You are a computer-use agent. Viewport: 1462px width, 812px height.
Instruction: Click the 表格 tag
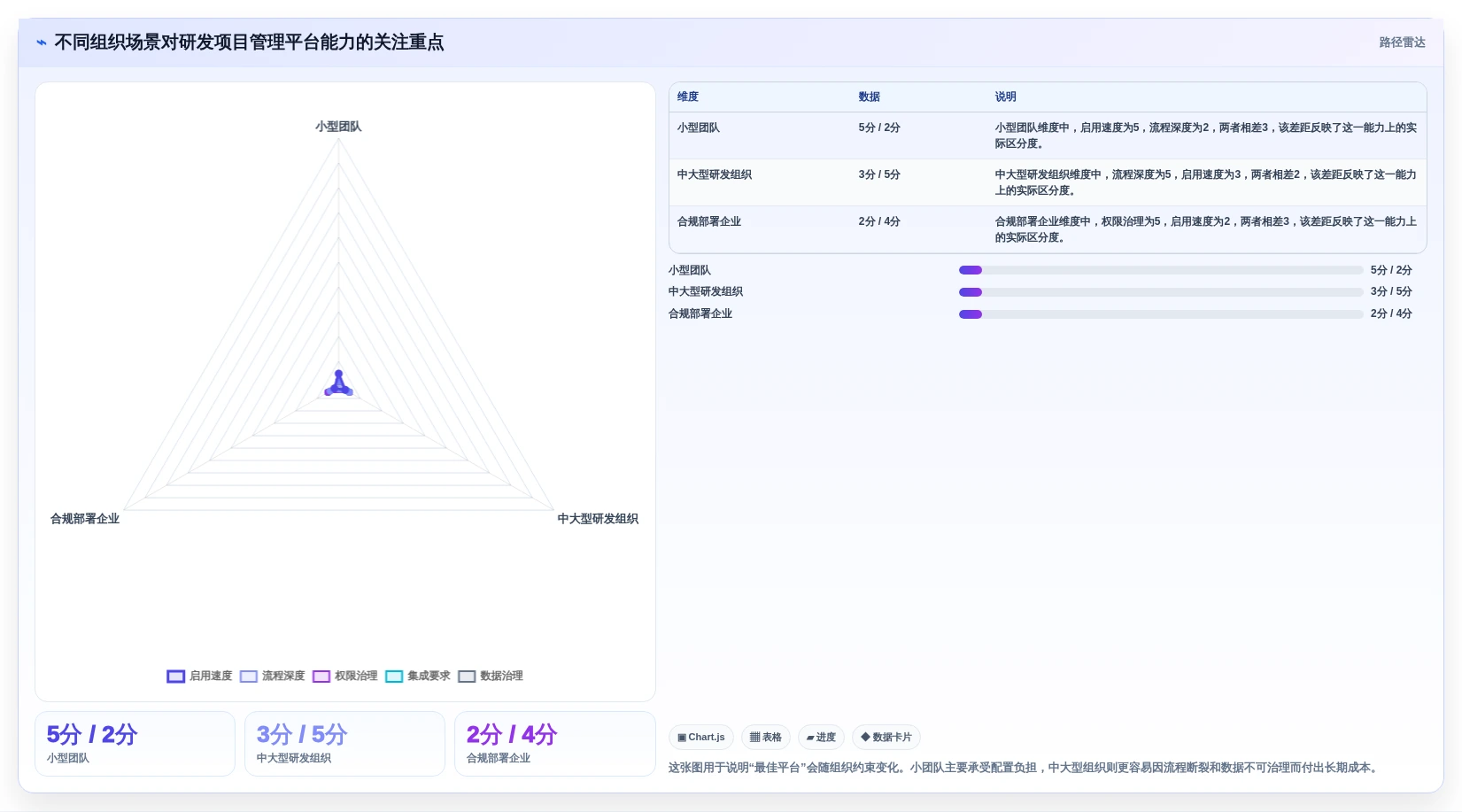click(x=765, y=737)
